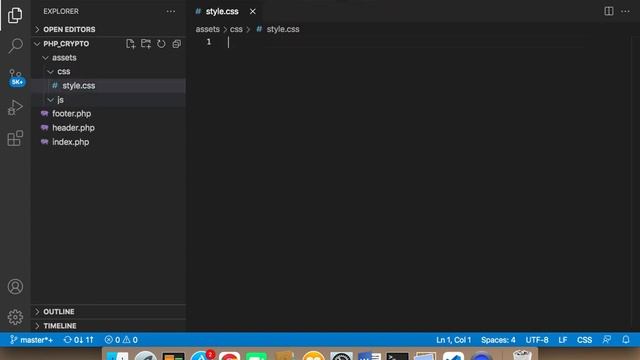The width and height of the screenshot is (640, 360).
Task: Synchronize changes in the status bar
Action: coord(78,340)
